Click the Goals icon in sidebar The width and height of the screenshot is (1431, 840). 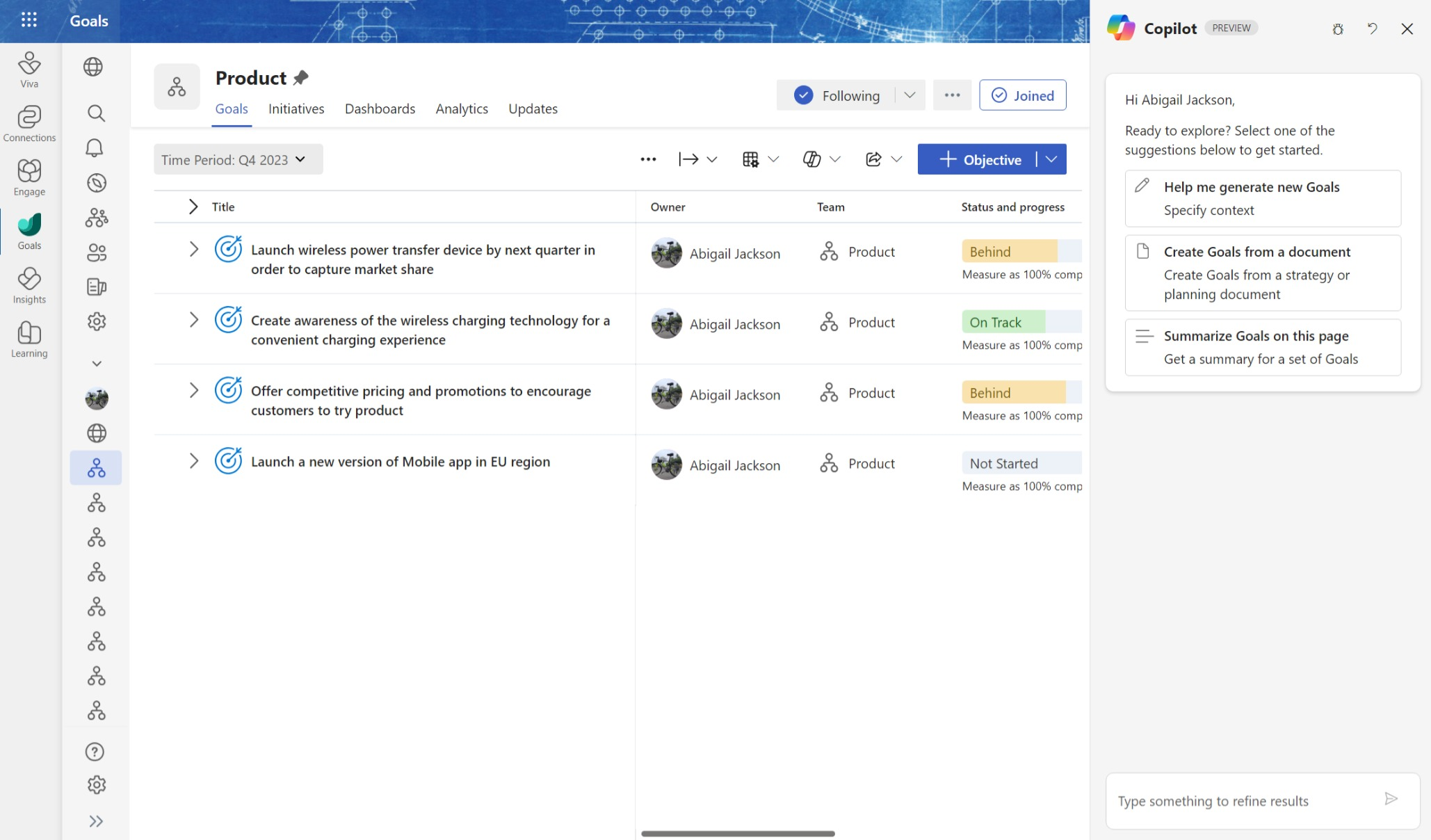pyautogui.click(x=30, y=231)
